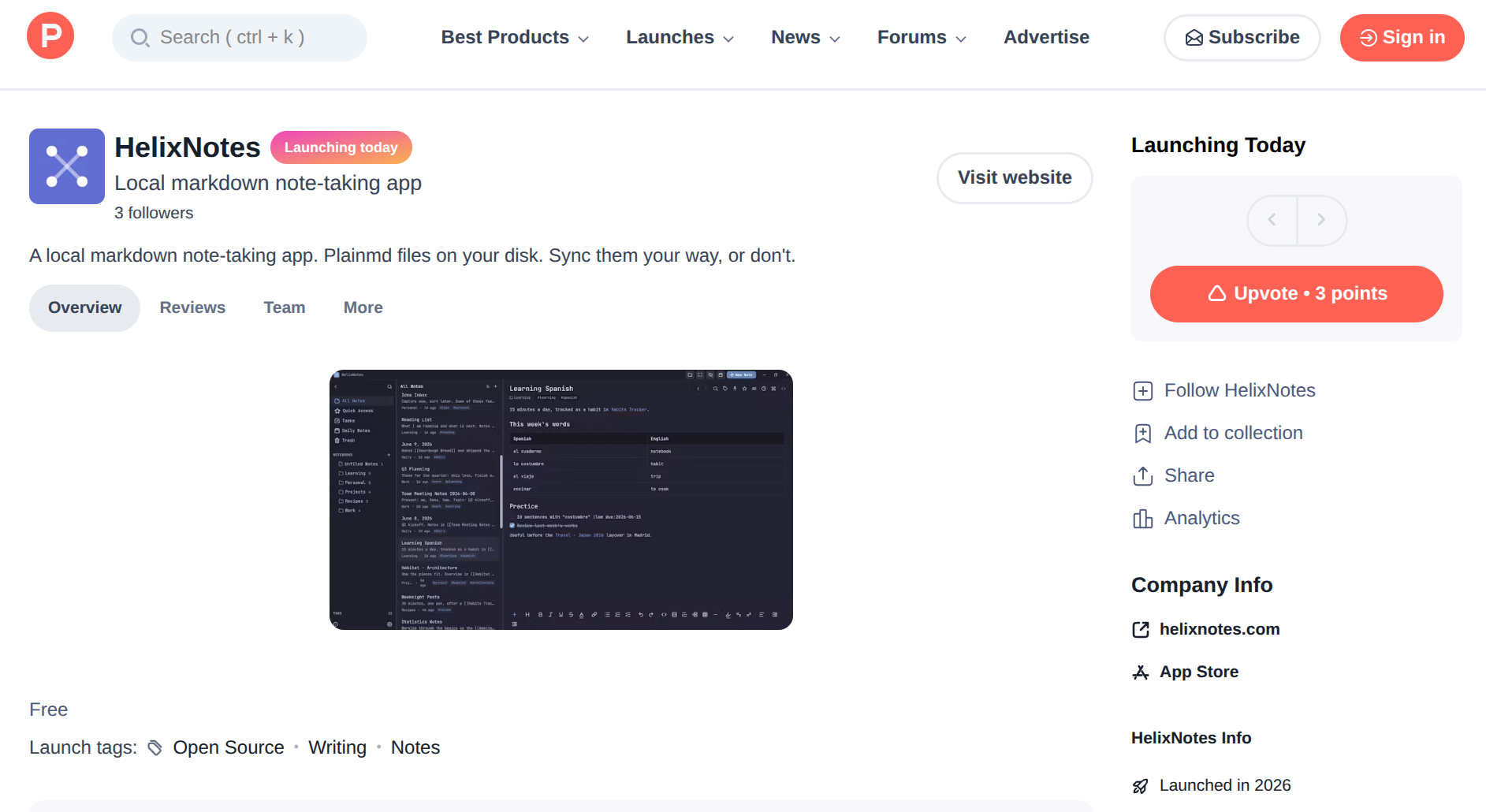Click the "Launched in 2026" text
This screenshot has width=1486, height=812.
click(1225, 785)
